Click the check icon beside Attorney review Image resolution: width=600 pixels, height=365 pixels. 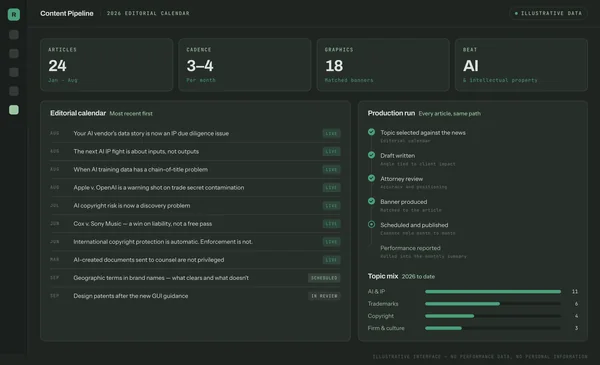371,178
